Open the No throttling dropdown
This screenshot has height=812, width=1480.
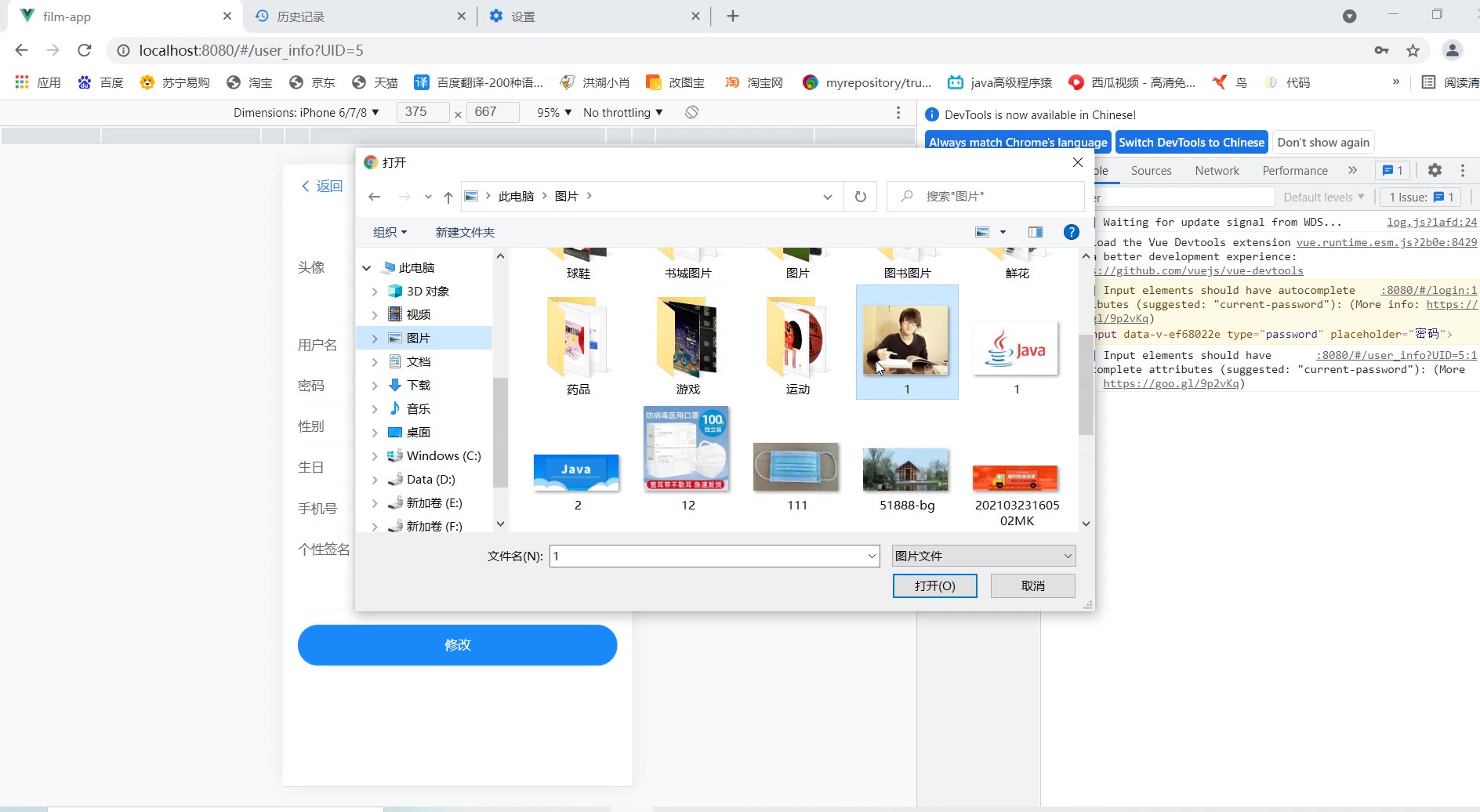(623, 112)
